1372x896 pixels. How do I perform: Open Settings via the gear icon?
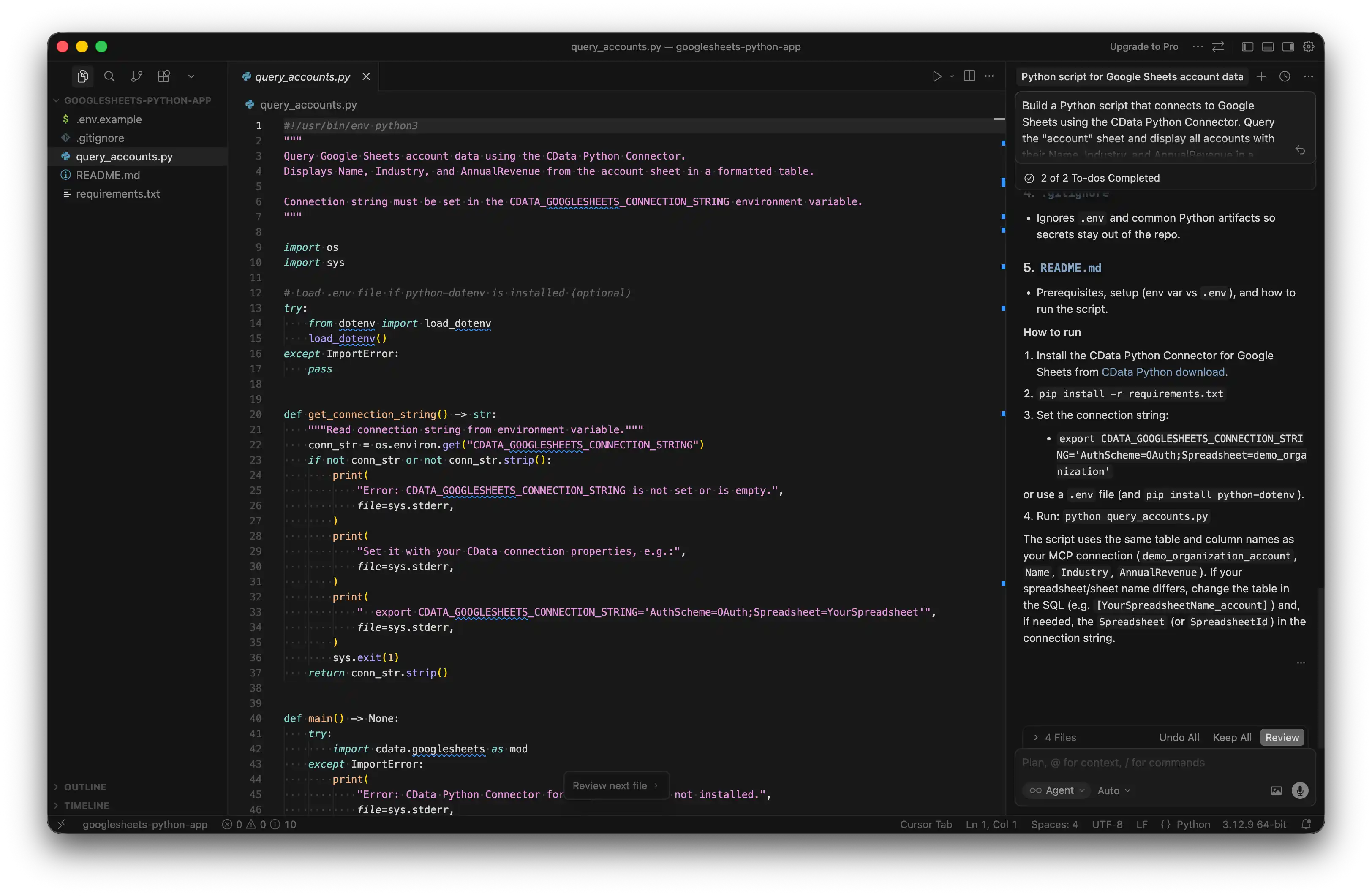[x=1308, y=47]
